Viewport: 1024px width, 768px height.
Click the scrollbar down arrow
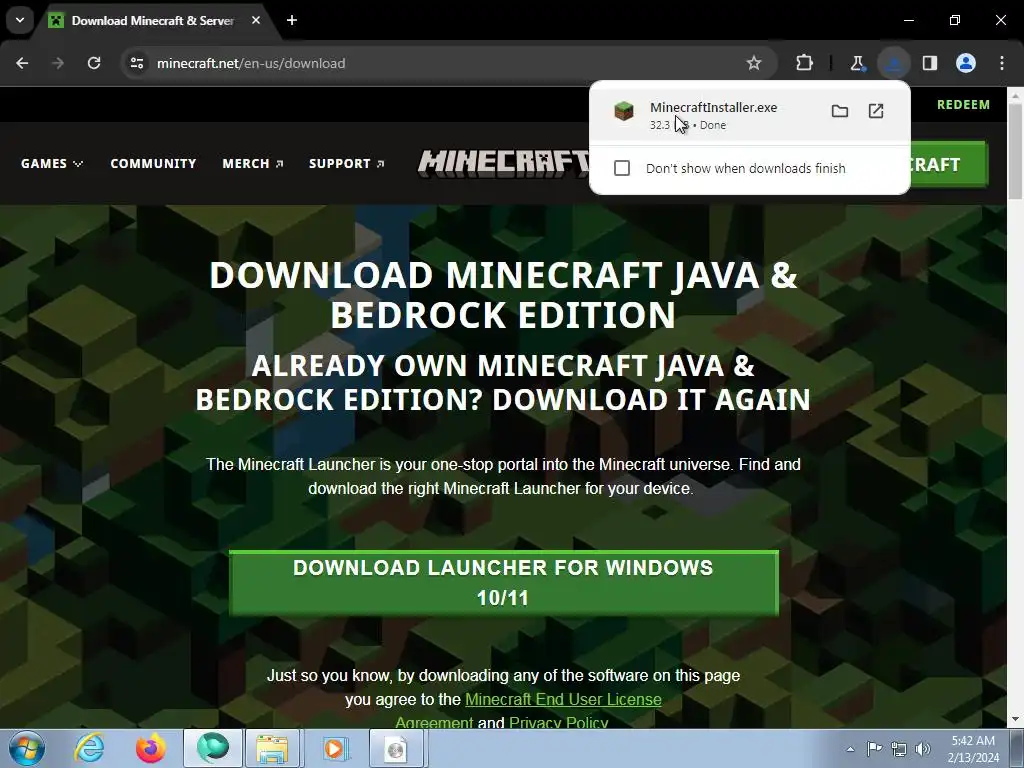point(1015,720)
